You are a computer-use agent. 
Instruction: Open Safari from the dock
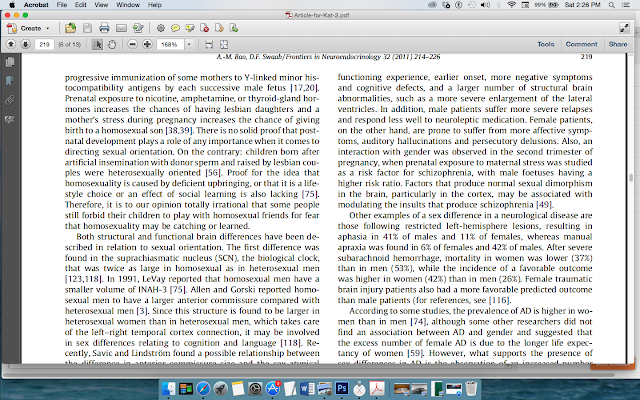tap(203, 389)
